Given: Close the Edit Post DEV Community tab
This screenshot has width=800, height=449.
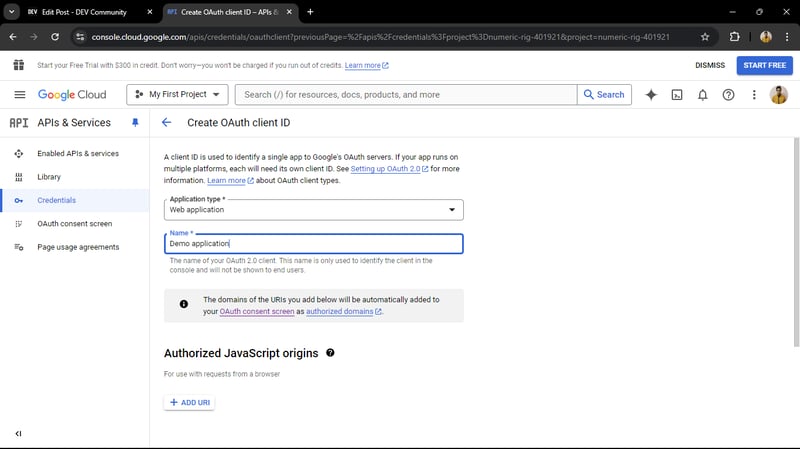Looking at the screenshot, I should click(x=149, y=12).
